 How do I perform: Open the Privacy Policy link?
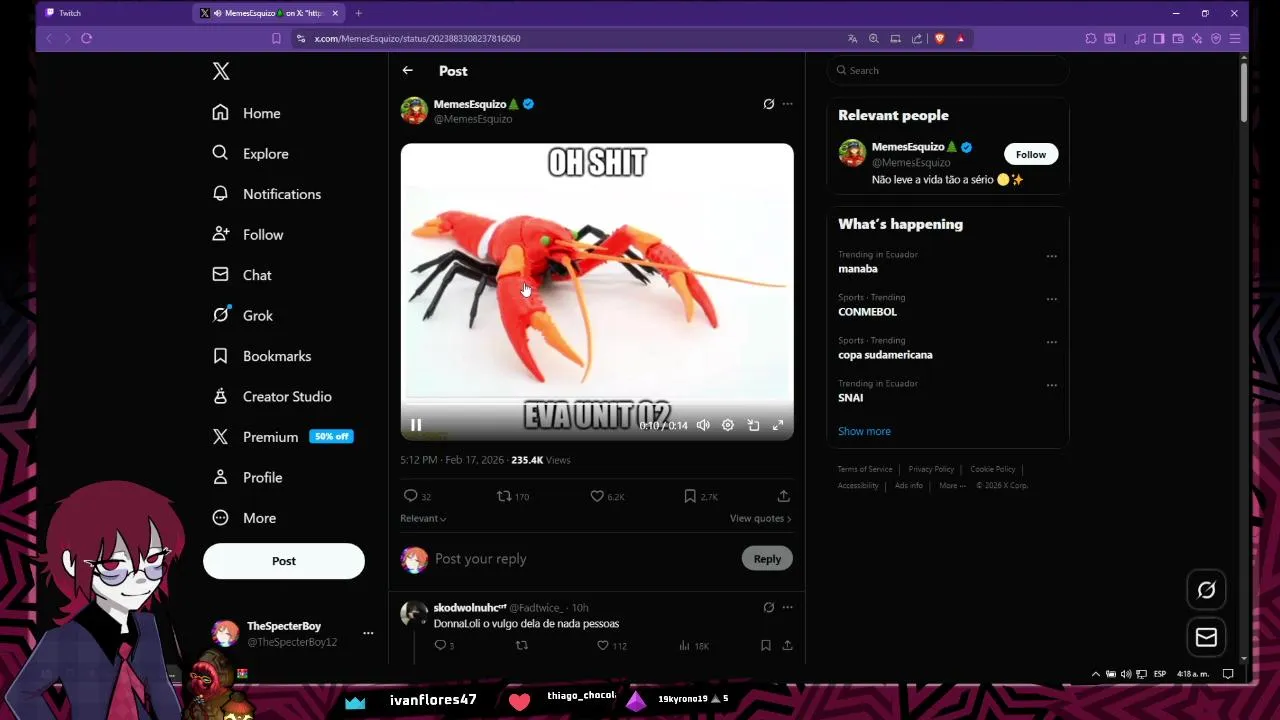pyautogui.click(x=931, y=469)
